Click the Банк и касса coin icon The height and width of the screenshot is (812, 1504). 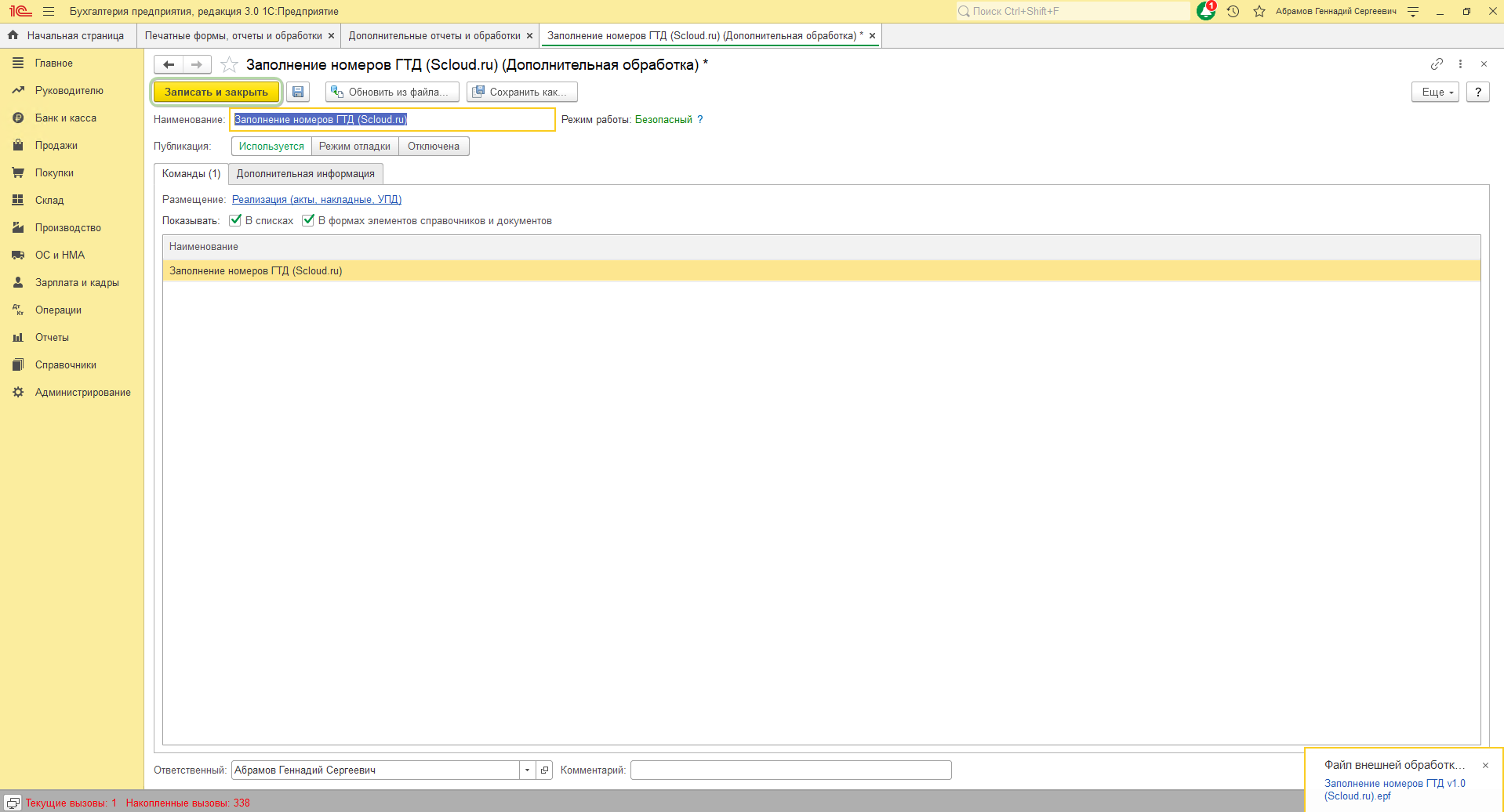pyautogui.click(x=18, y=118)
